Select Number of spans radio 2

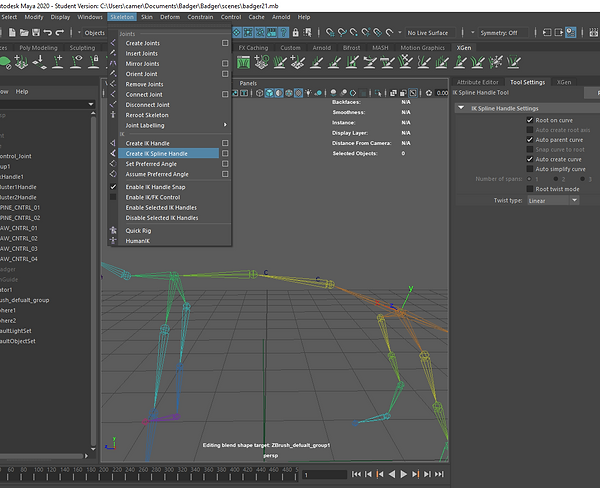[x=556, y=179]
